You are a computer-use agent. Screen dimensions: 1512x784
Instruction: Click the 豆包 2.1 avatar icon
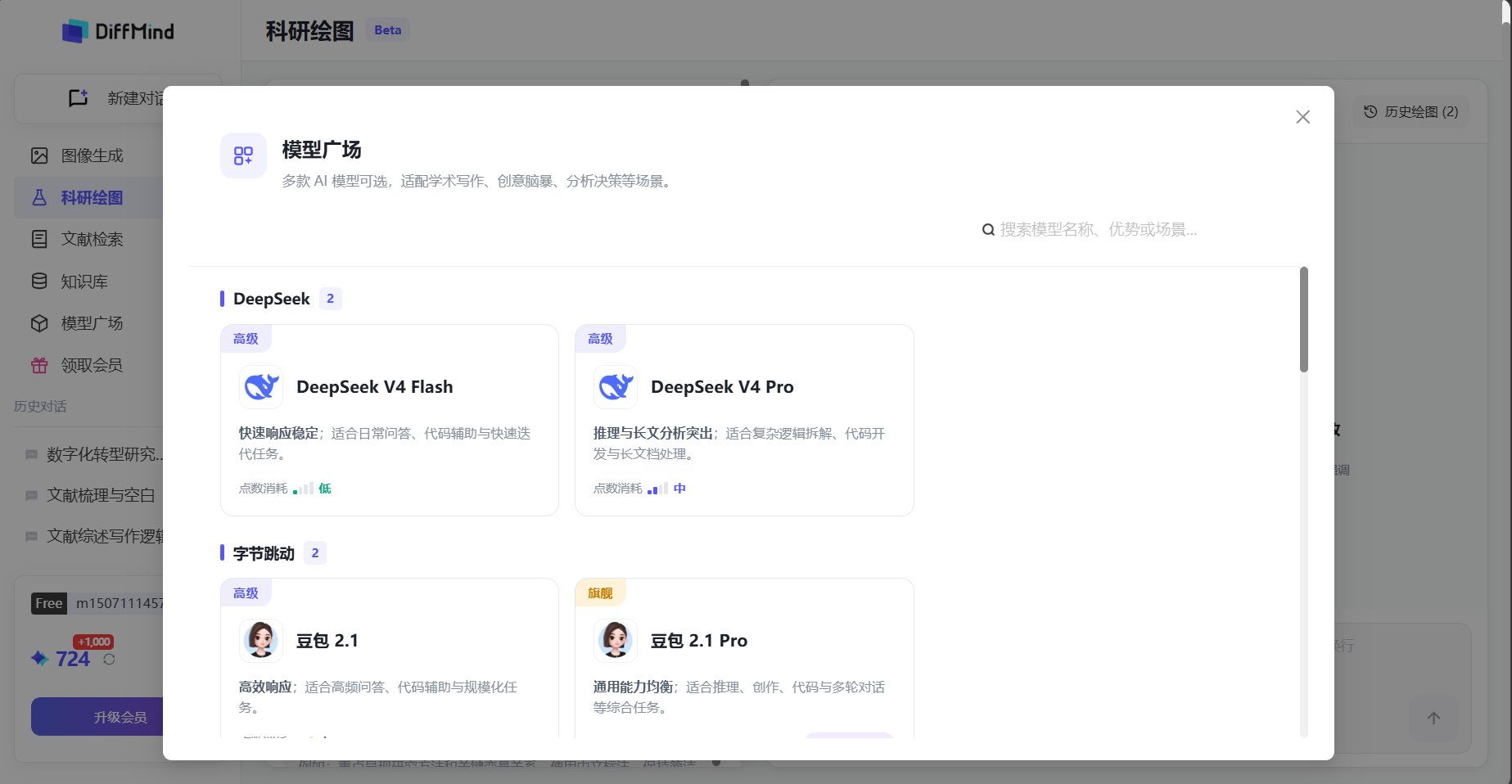pyautogui.click(x=261, y=640)
